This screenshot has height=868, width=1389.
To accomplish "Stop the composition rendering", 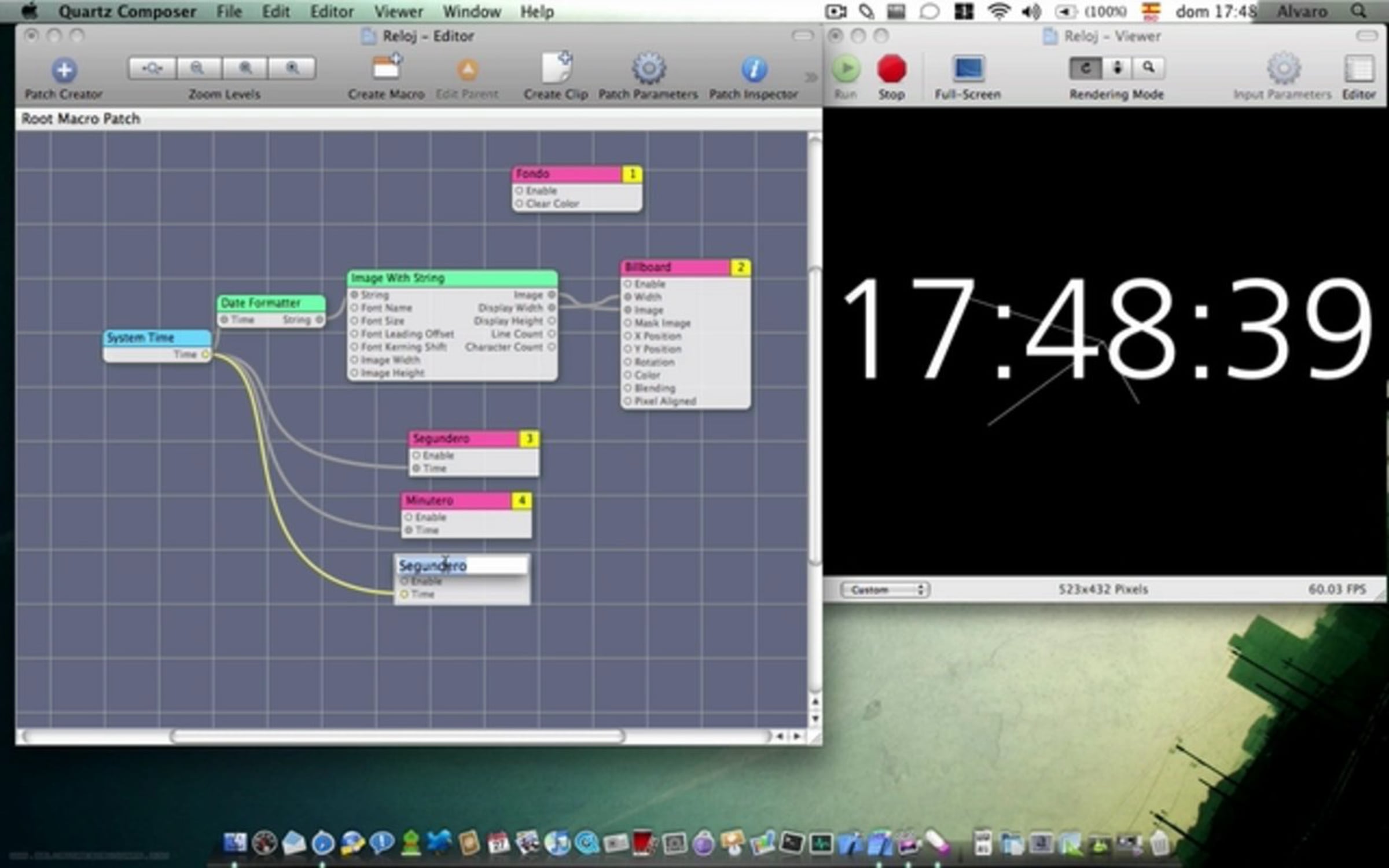I will [x=891, y=69].
